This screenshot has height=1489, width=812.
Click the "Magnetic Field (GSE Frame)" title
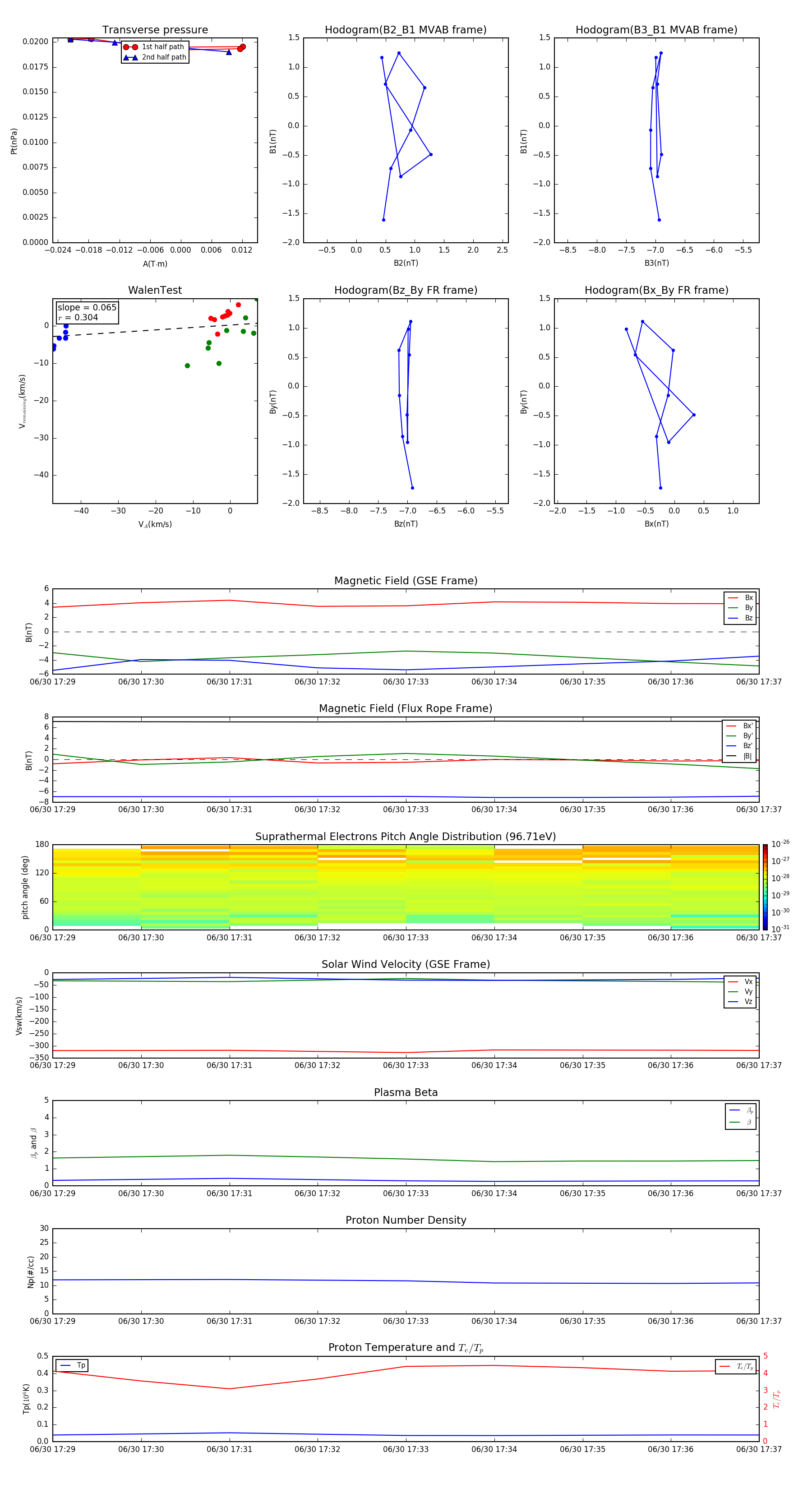click(406, 581)
